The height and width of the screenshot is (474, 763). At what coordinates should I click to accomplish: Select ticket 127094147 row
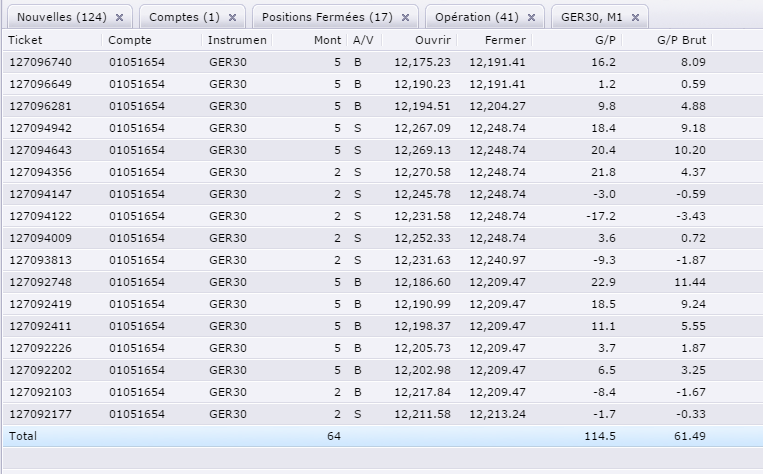(383, 194)
